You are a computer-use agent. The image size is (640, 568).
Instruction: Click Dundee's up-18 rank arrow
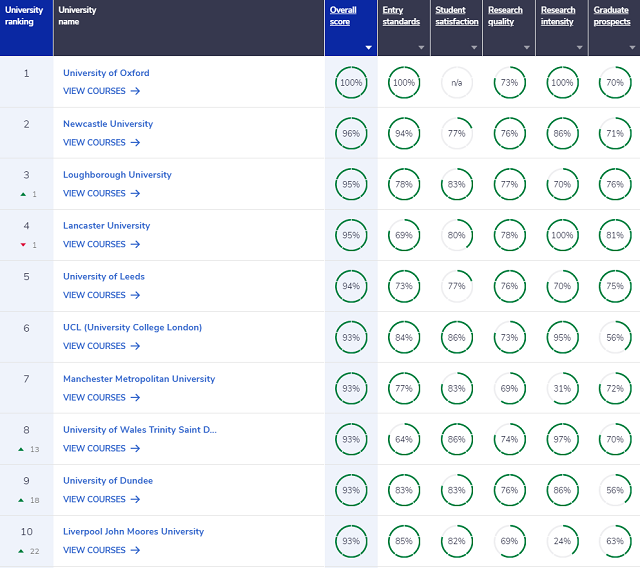coord(21,500)
